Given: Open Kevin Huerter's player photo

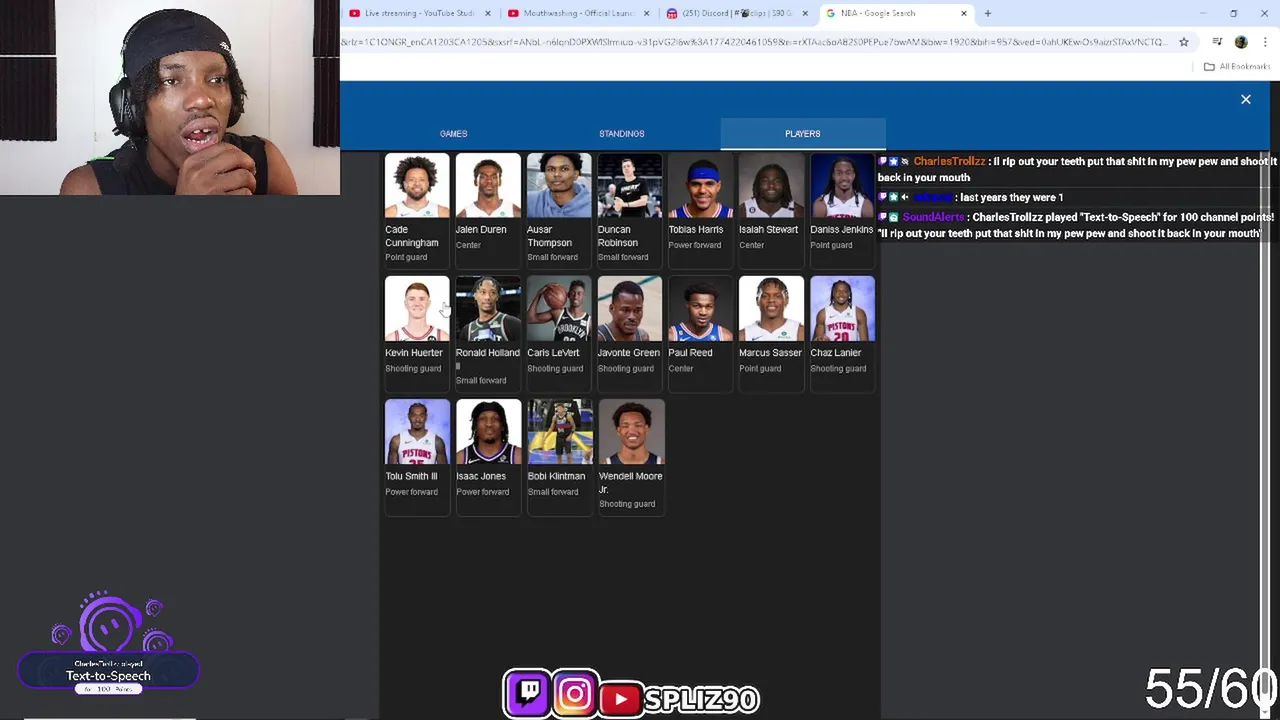Looking at the screenshot, I should tap(417, 309).
